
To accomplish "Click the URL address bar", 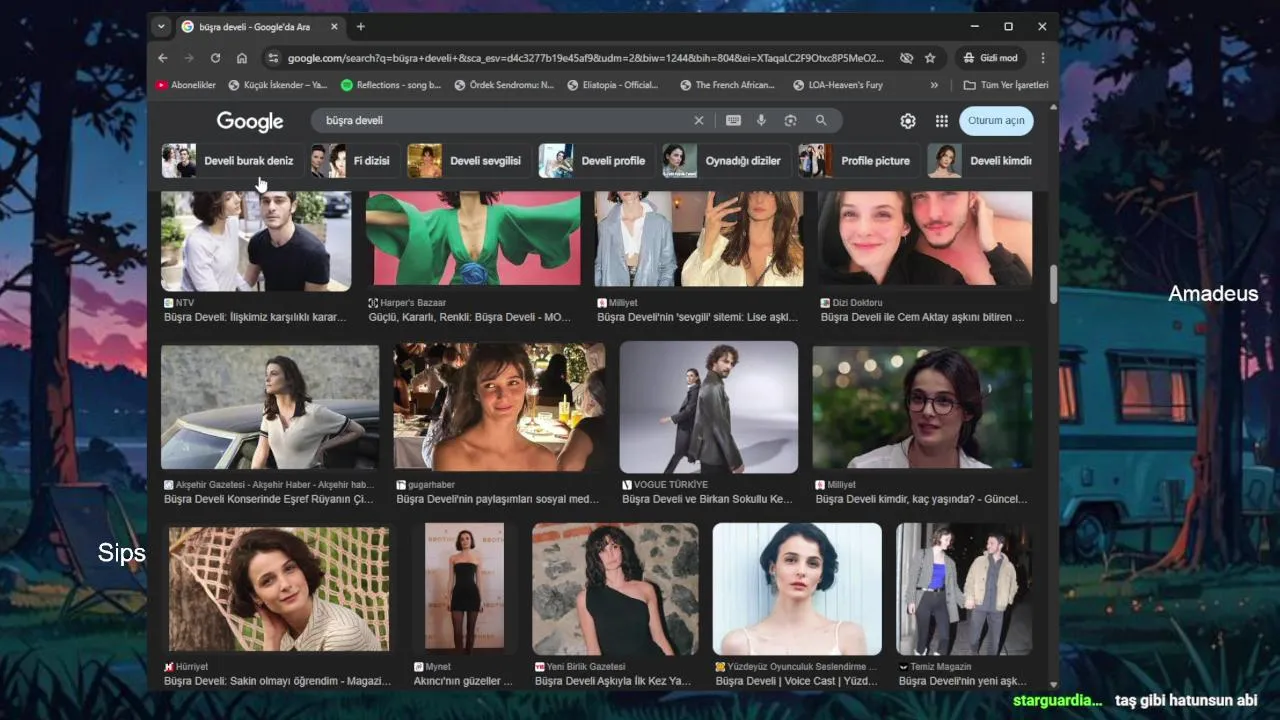I will tap(585, 58).
